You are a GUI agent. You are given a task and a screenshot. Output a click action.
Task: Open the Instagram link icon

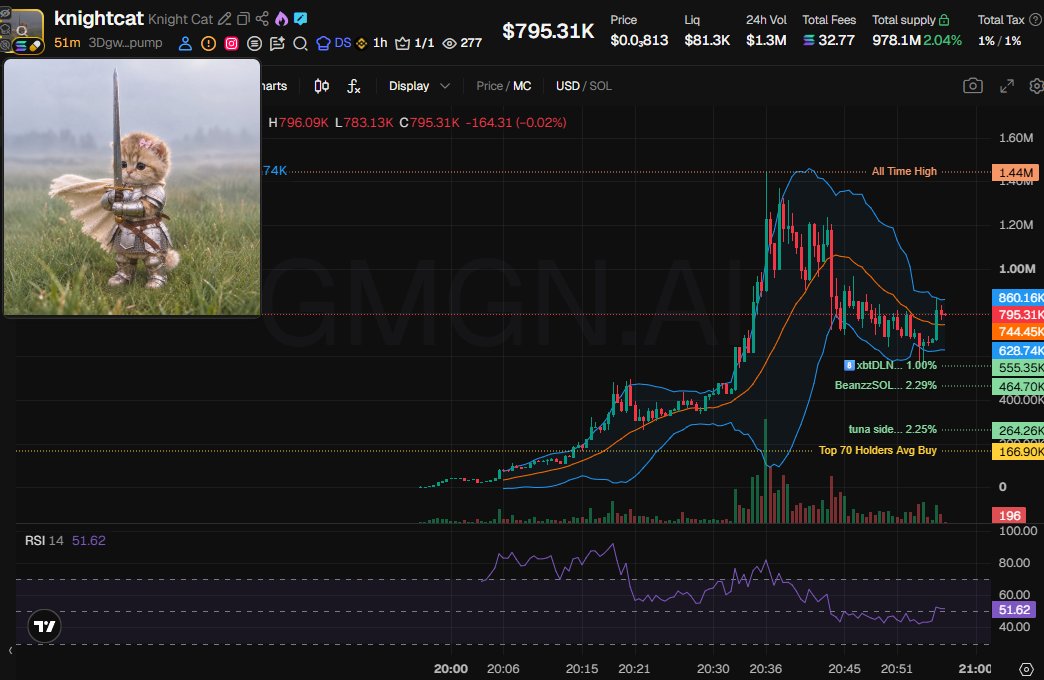coord(231,43)
